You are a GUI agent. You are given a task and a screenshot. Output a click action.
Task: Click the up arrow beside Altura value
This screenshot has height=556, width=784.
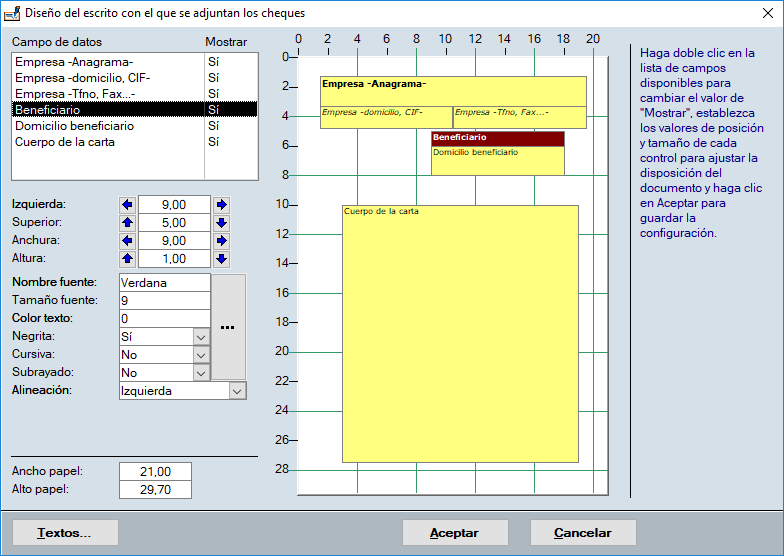[128, 258]
